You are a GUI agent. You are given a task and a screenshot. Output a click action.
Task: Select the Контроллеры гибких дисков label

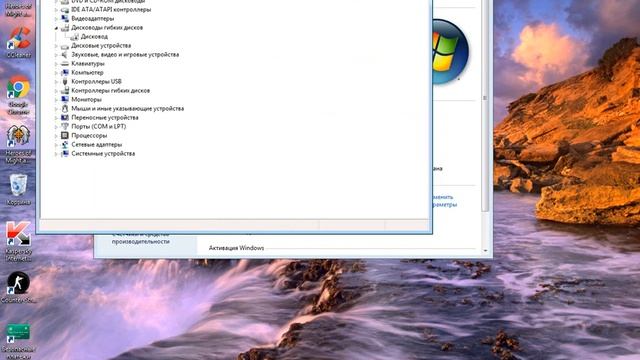click(x=111, y=91)
